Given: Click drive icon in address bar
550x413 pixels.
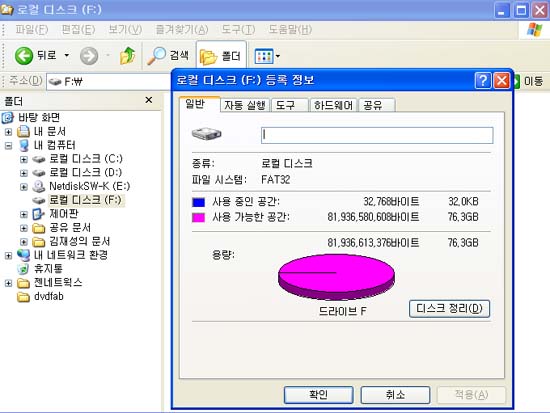Looking at the screenshot, I should click(x=55, y=82).
